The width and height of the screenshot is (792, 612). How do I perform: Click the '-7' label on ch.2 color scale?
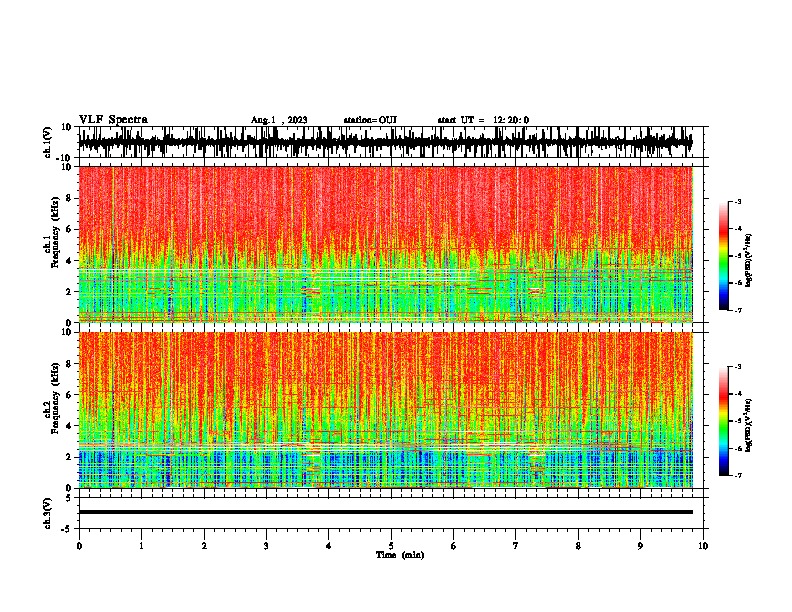point(737,475)
